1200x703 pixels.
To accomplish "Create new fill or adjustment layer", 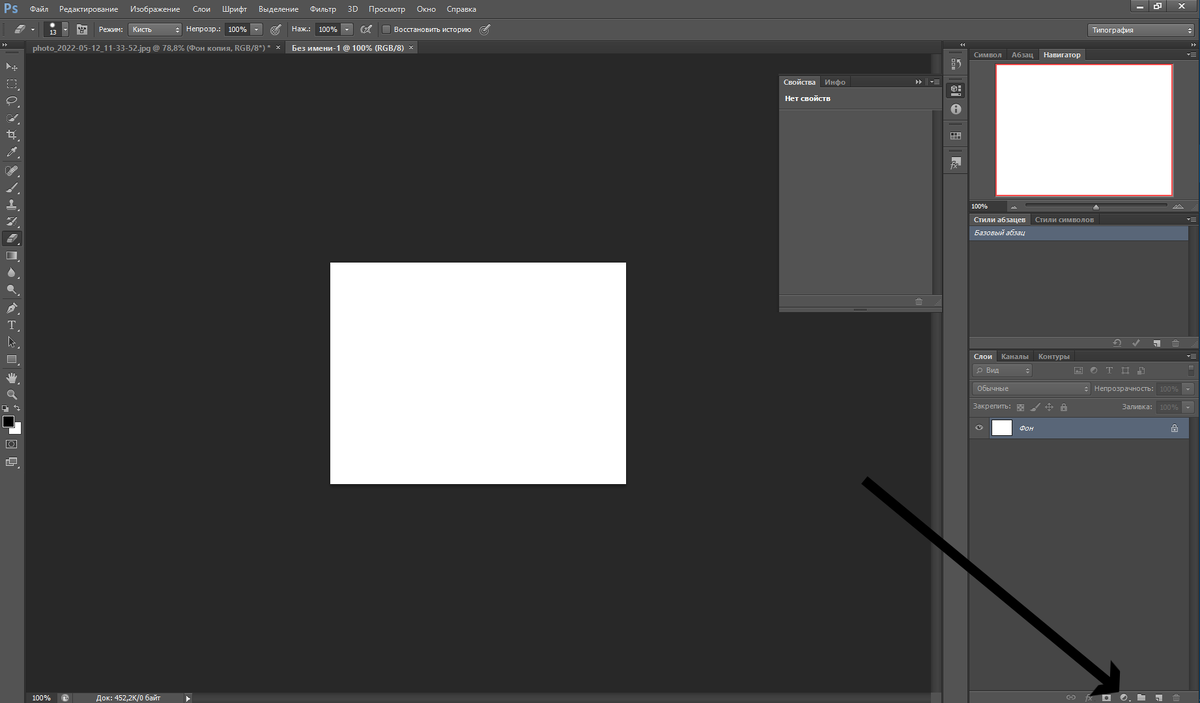I will tap(1124, 697).
